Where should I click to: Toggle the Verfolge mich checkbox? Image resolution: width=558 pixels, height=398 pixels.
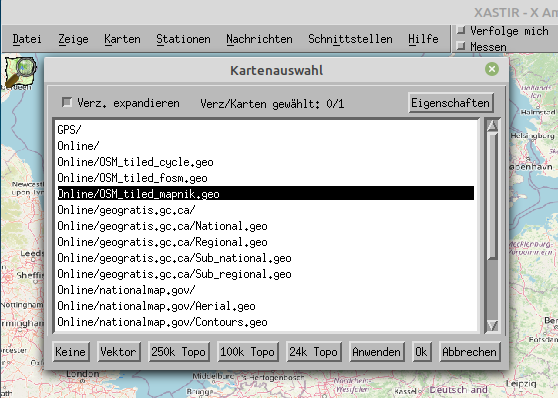click(461, 30)
